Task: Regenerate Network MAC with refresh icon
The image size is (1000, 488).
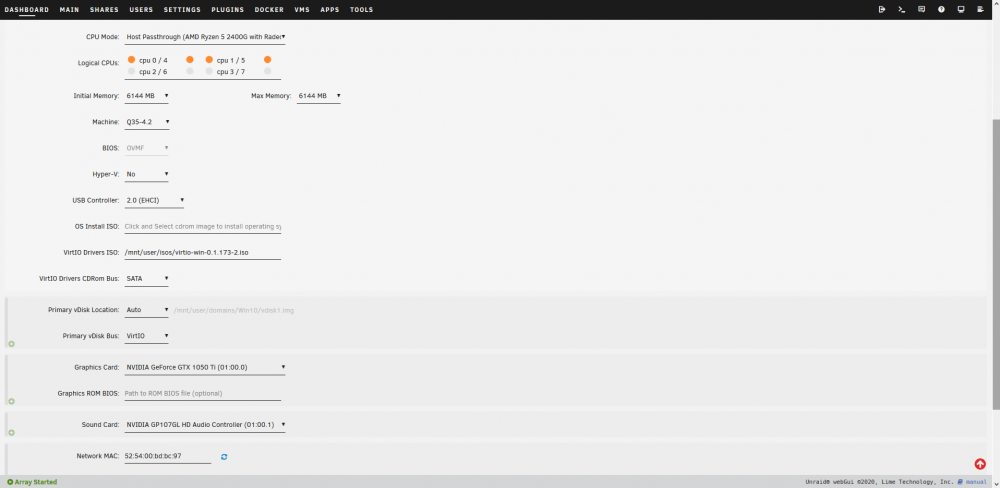Action: point(224,457)
